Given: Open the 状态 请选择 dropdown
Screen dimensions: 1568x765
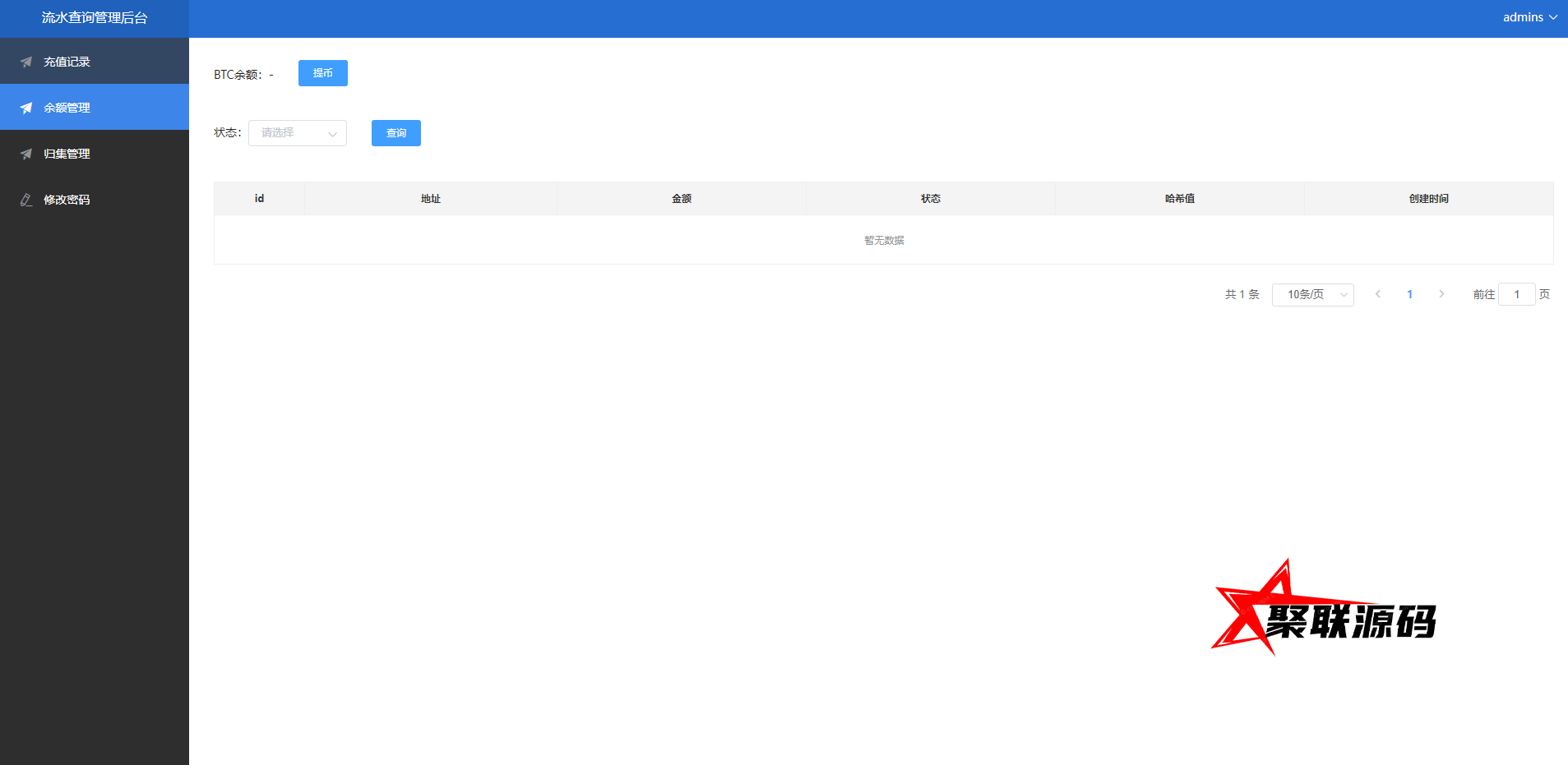Looking at the screenshot, I should [x=298, y=133].
